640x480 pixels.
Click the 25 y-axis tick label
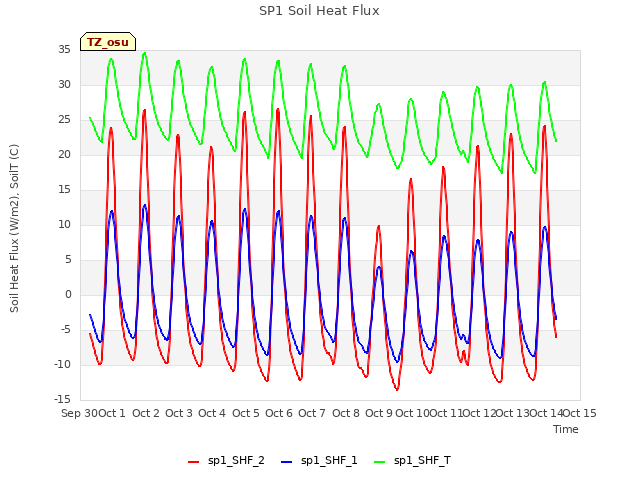64,120
